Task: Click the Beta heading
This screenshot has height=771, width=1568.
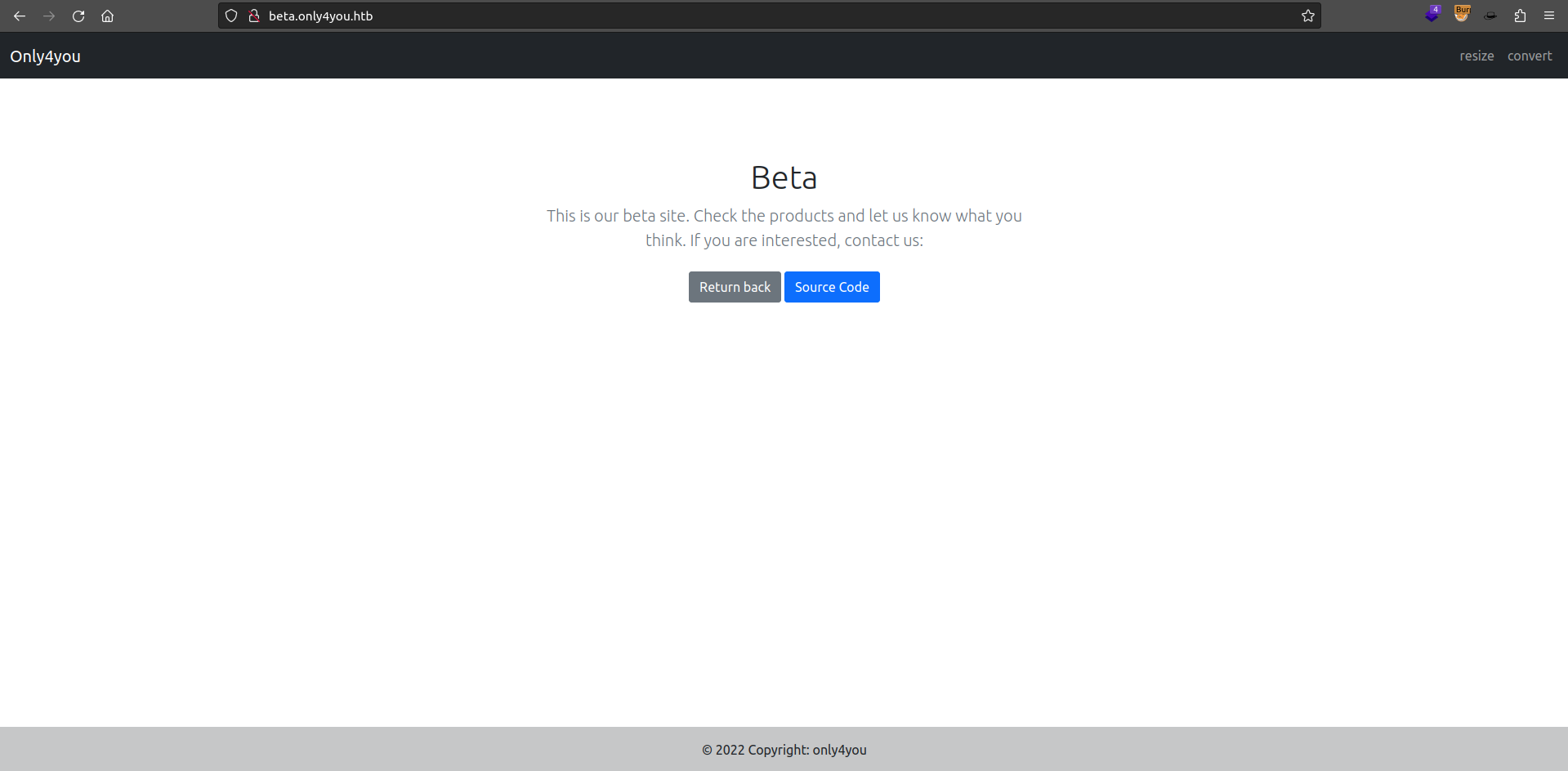Action: coord(784,177)
